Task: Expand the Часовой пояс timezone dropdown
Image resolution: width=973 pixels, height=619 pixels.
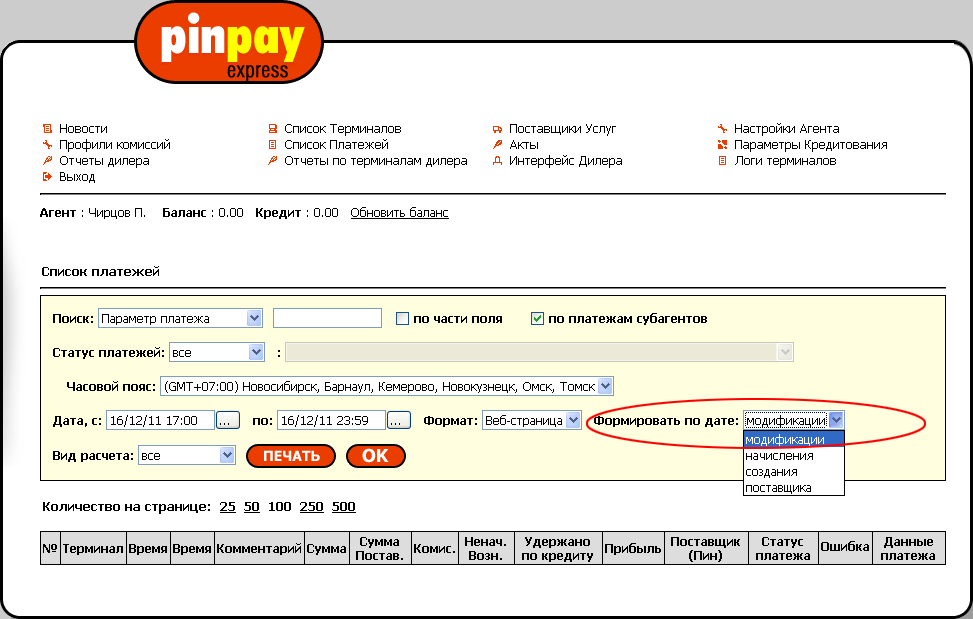Action: (604, 386)
